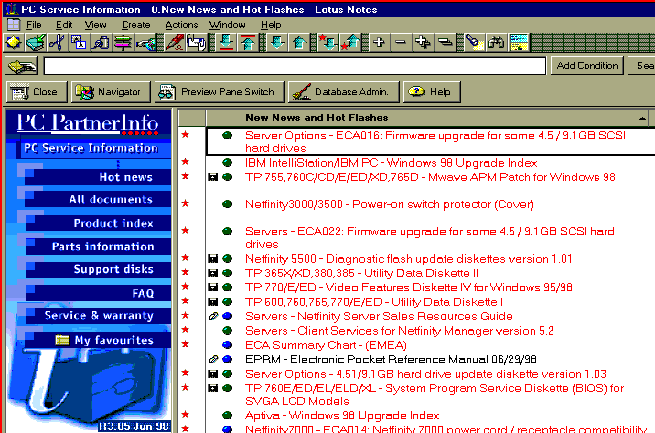The width and height of the screenshot is (655, 433).
Task: Open IBM IntelliStation Windows 98 Upgrade Index document
Action: click(x=390, y=163)
